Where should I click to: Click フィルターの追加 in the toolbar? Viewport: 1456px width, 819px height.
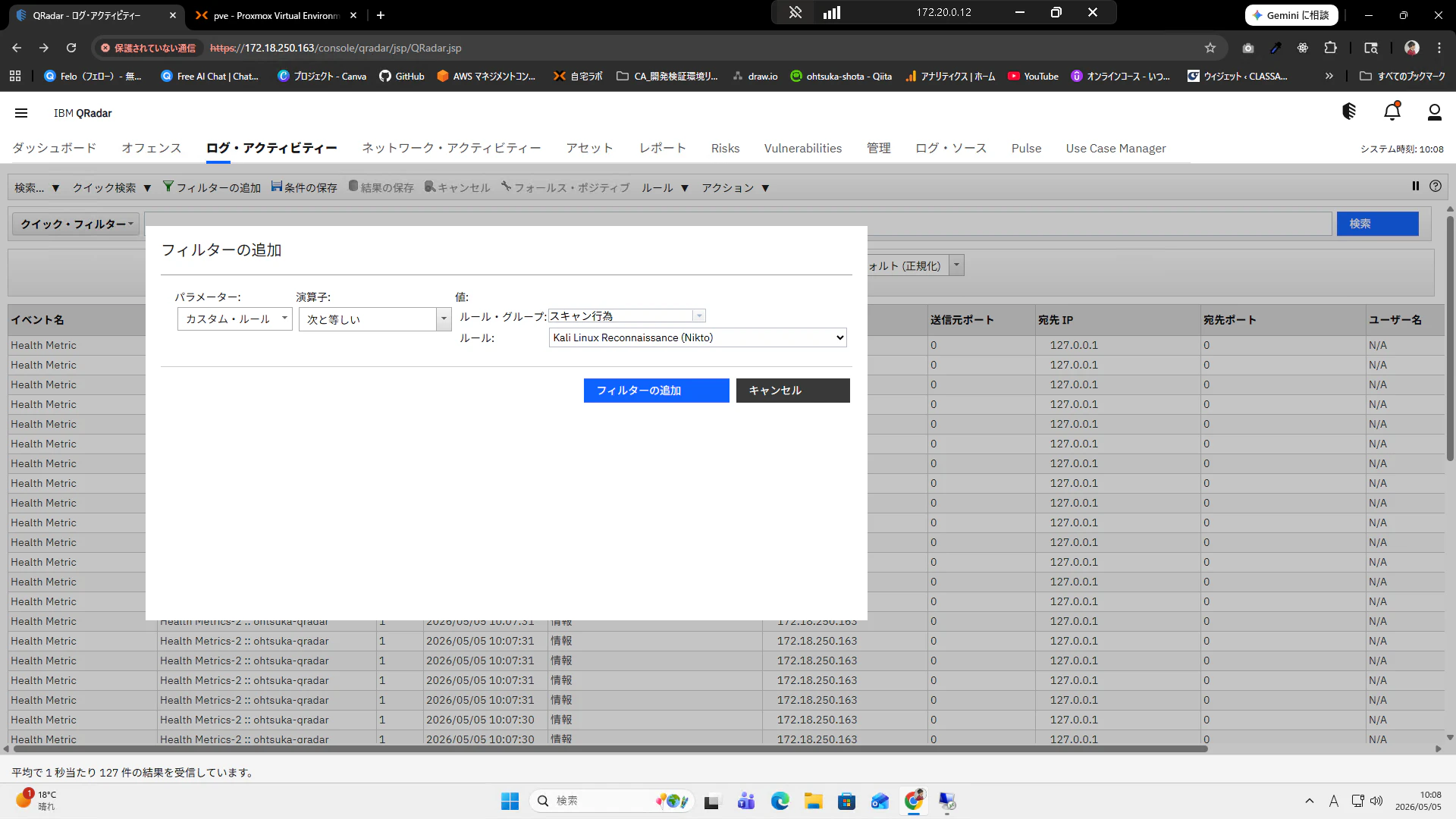point(212,187)
